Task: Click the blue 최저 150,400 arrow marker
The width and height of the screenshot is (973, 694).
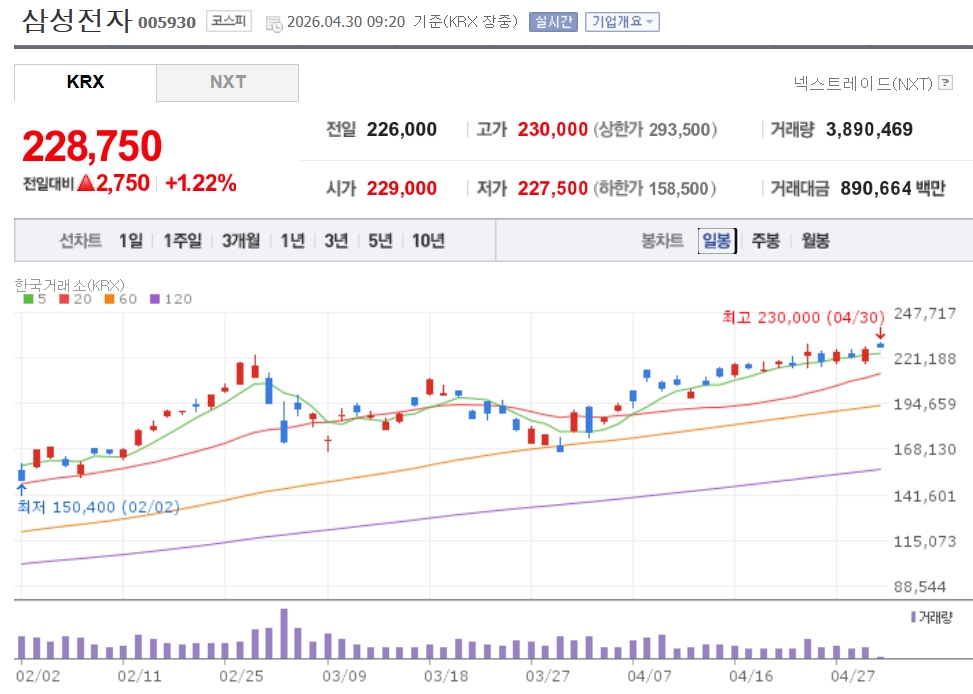Action: (21, 489)
